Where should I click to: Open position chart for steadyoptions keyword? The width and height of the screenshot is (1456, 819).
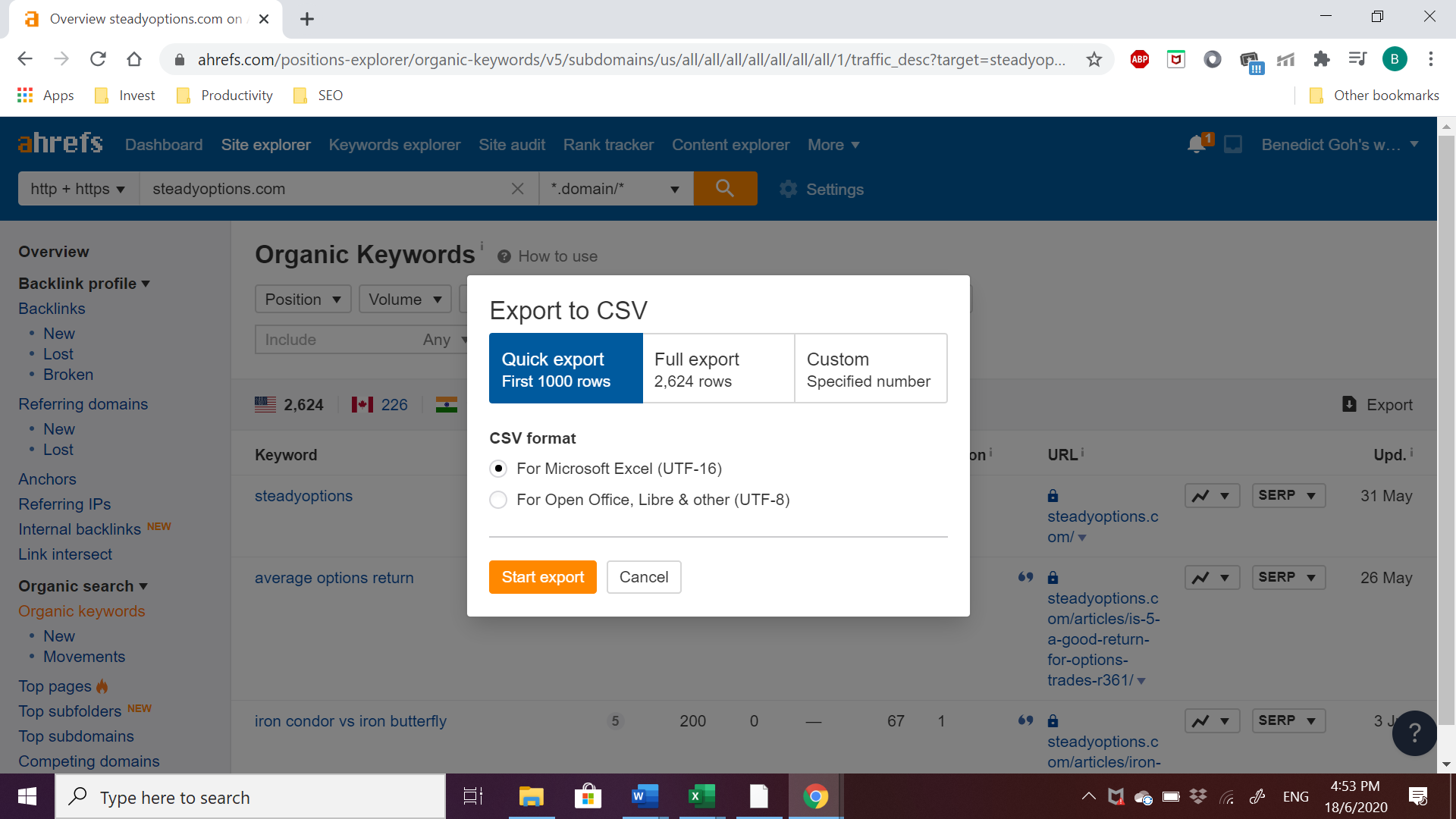pos(1212,496)
